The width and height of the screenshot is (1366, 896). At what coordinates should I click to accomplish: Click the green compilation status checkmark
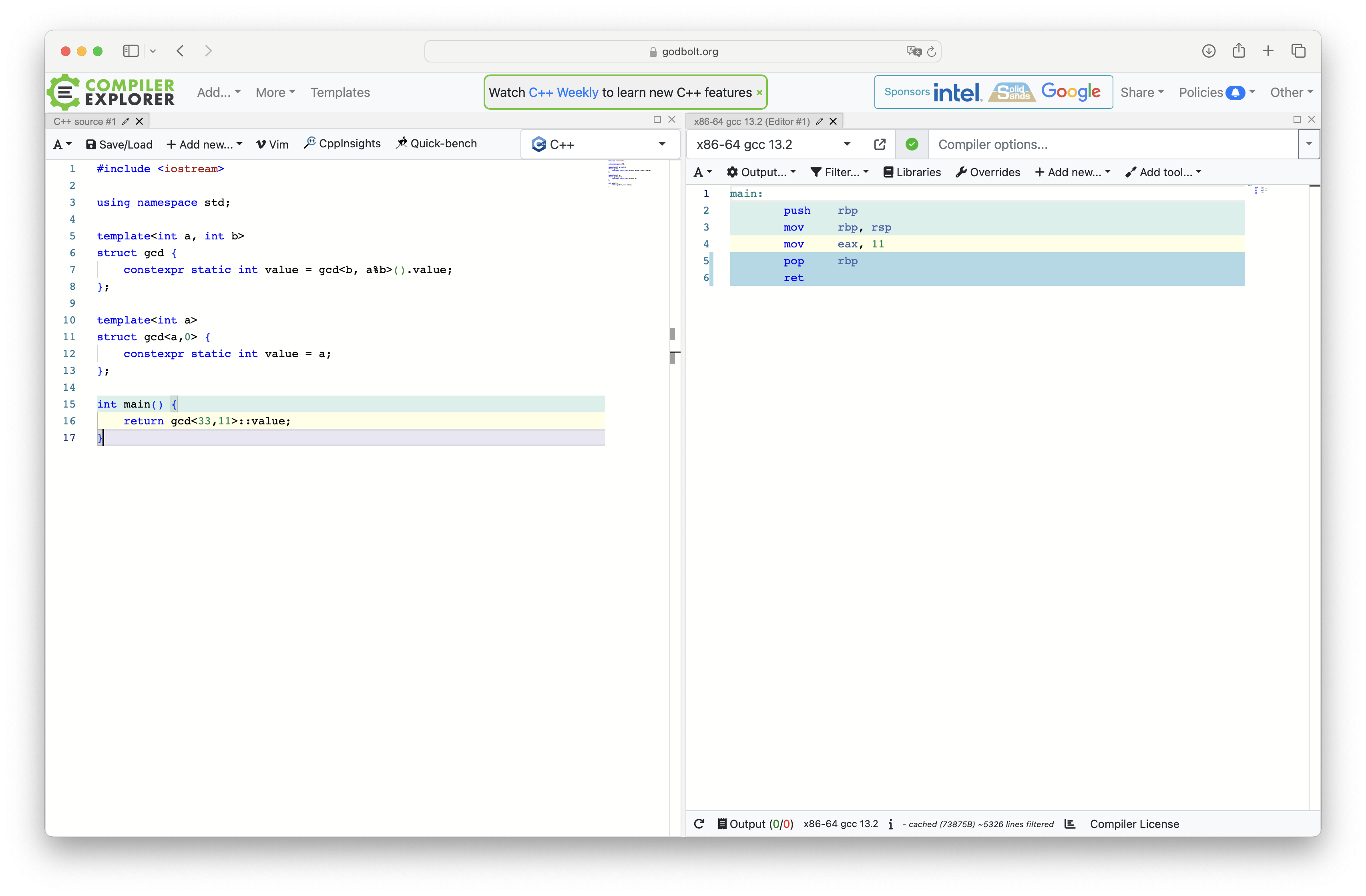pos(912,144)
